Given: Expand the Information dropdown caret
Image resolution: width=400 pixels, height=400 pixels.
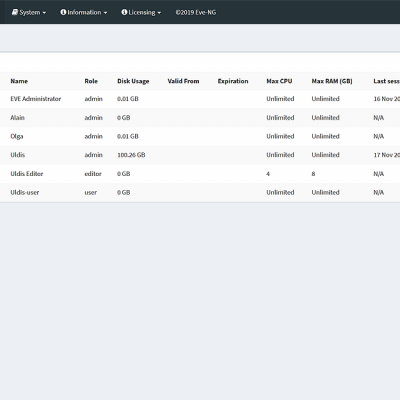Looking at the screenshot, I should click(105, 13).
